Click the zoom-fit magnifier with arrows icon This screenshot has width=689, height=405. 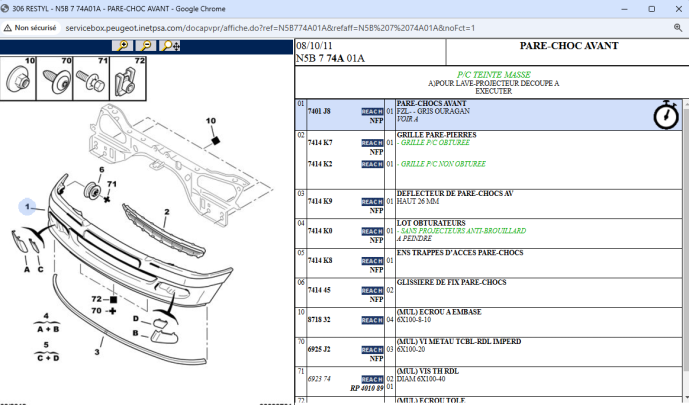(x=170, y=45)
